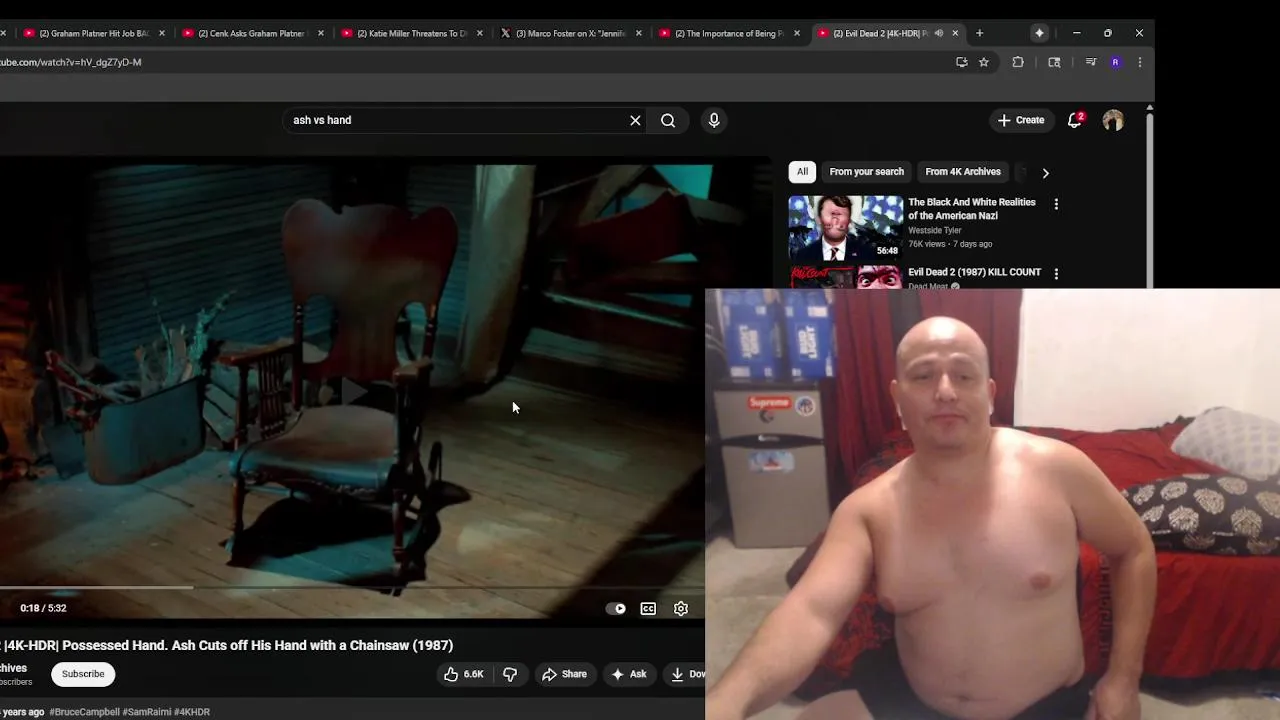Open player settings gear
The width and height of the screenshot is (1280, 720).
pyautogui.click(x=681, y=608)
